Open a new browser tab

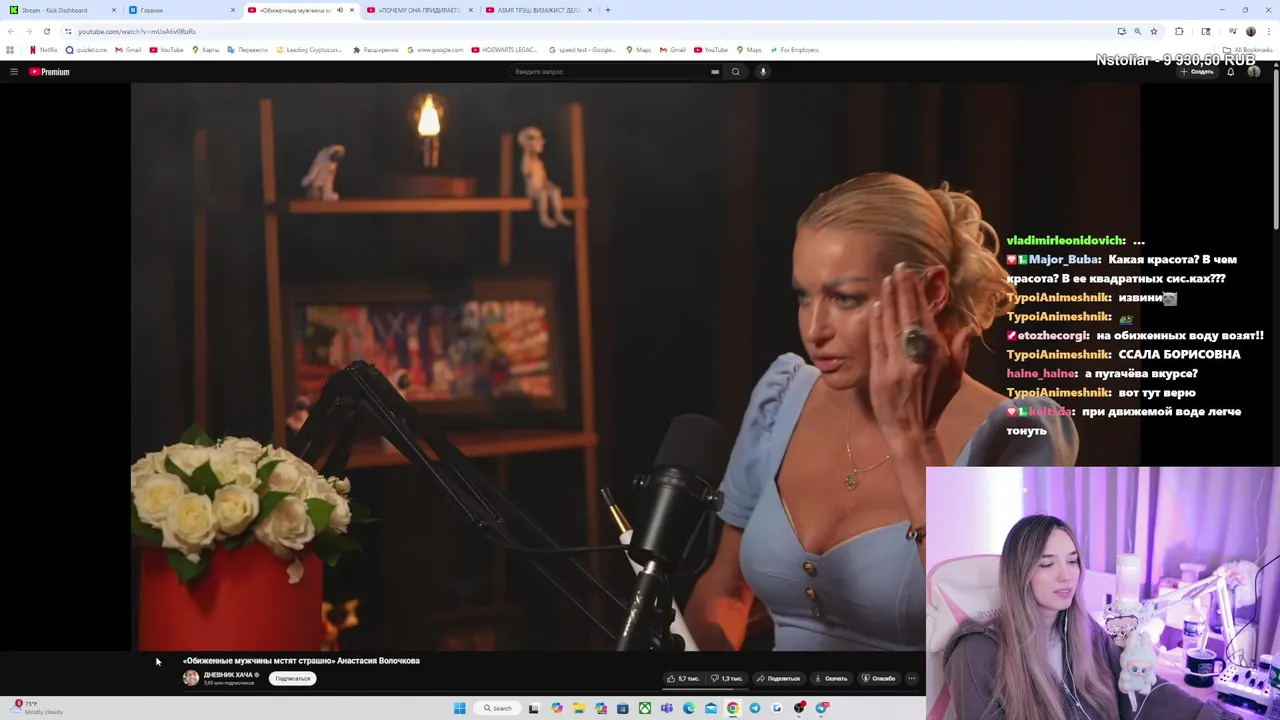(608, 10)
